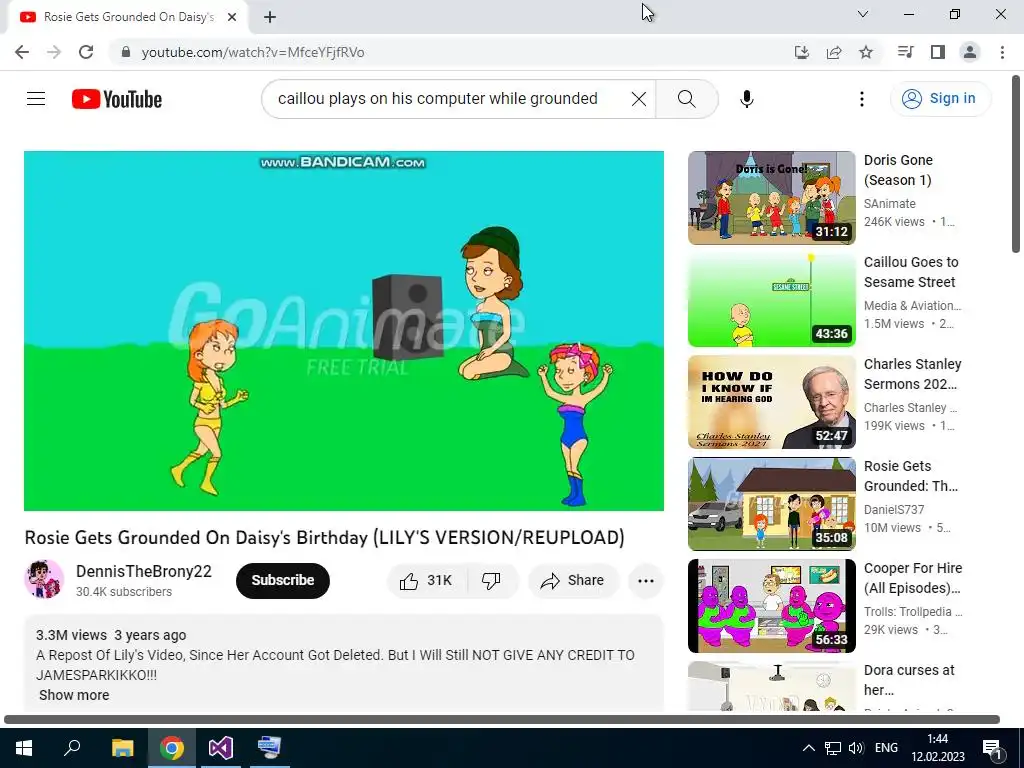This screenshot has height=768, width=1024.
Task: Open Cooper For Hire thumbnail
Action: (x=771, y=605)
